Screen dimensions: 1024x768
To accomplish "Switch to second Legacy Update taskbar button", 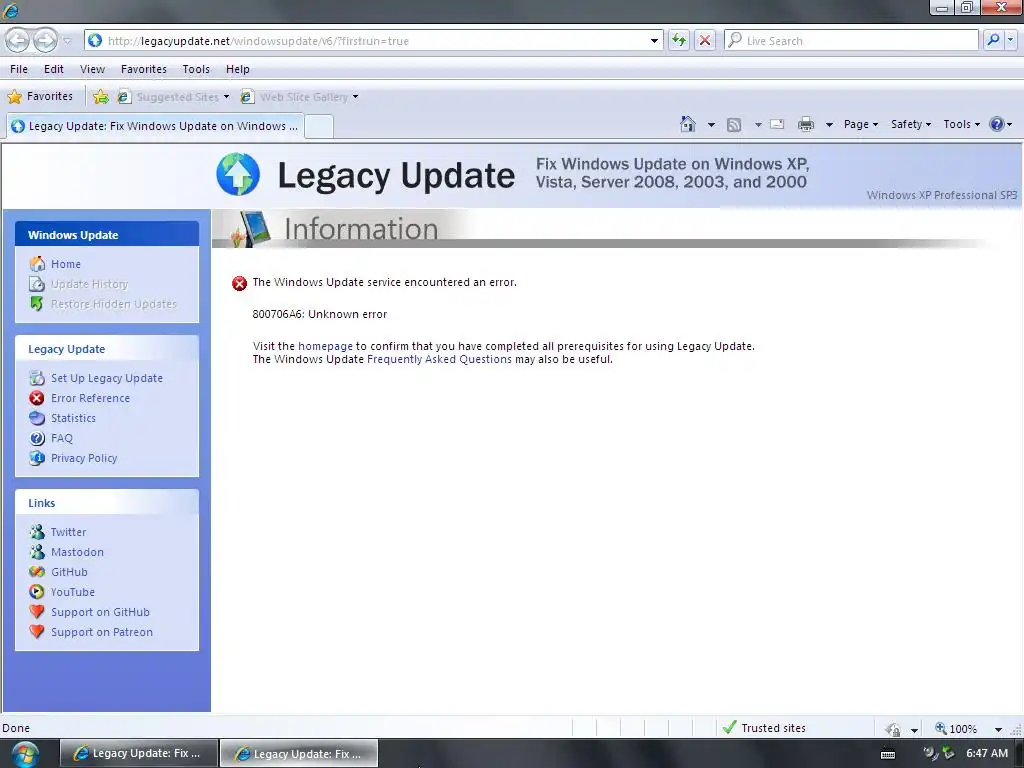I will pyautogui.click(x=299, y=754).
